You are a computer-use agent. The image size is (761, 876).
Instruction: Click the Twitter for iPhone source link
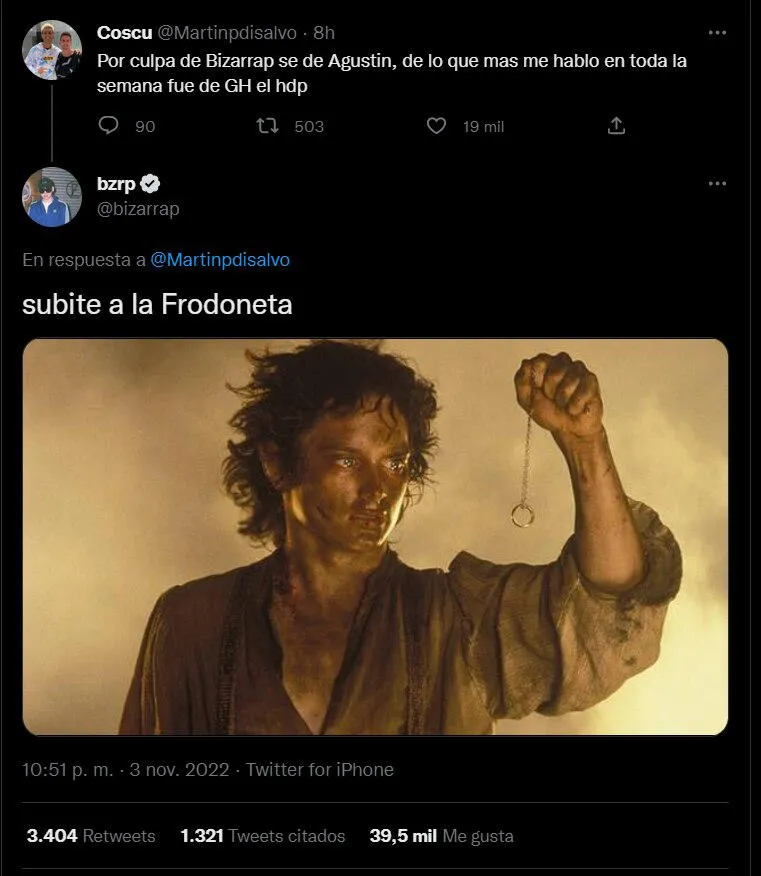(x=320, y=770)
